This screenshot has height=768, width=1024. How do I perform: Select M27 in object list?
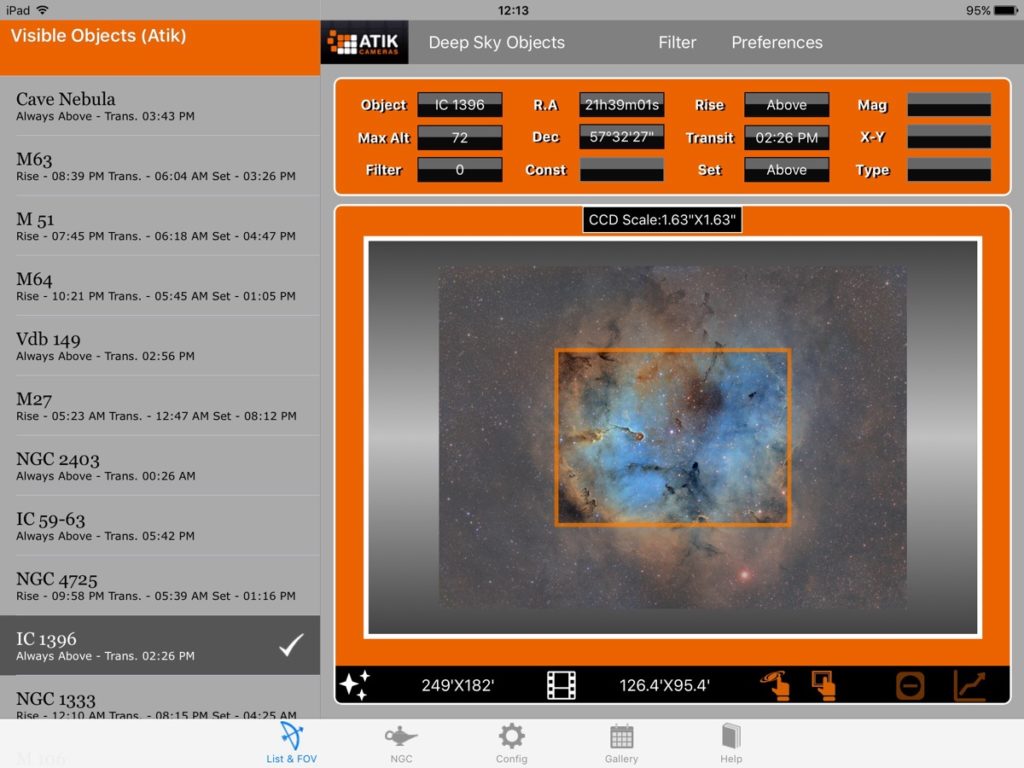click(160, 406)
